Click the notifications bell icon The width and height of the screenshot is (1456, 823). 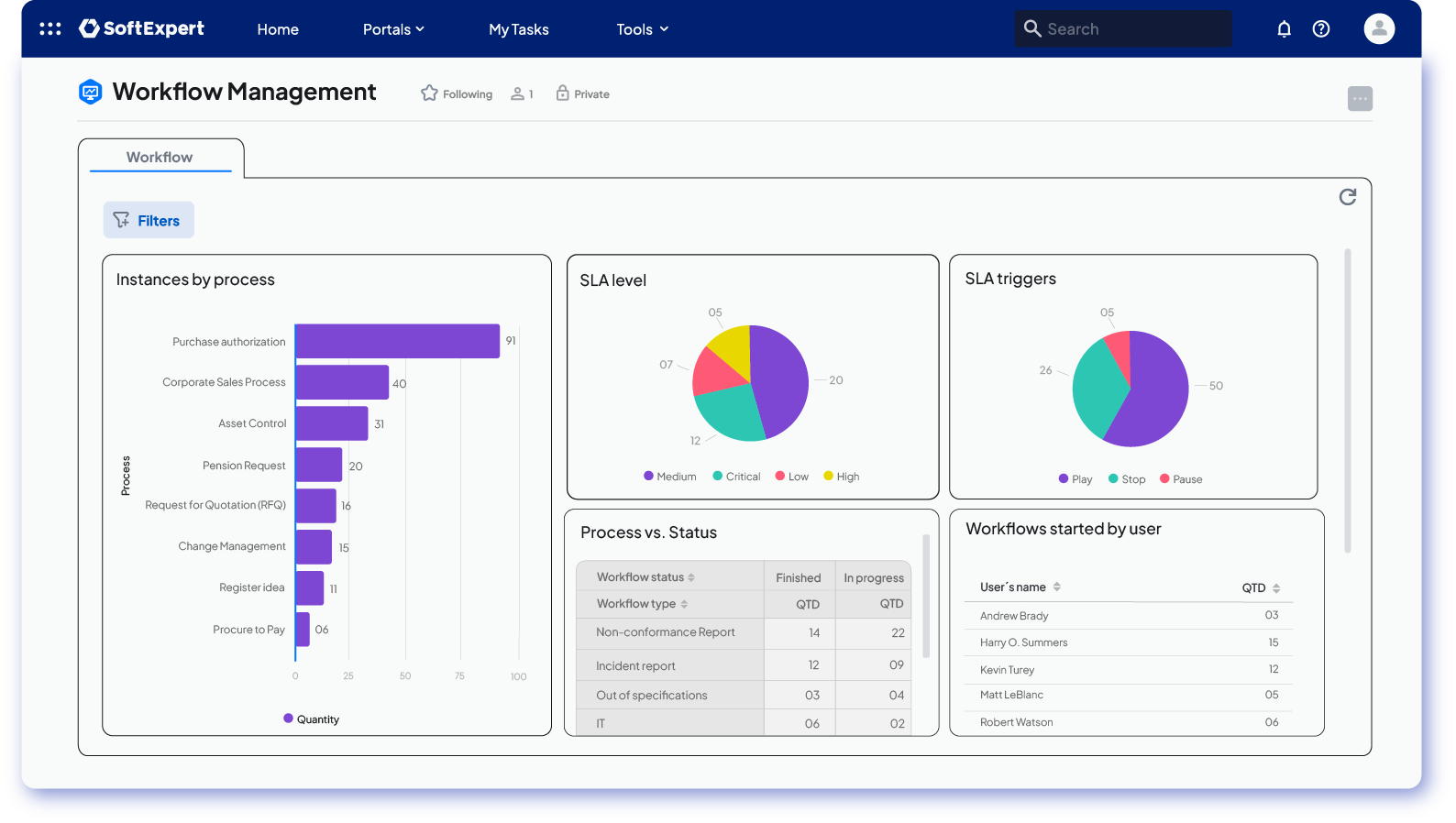pos(1284,29)
